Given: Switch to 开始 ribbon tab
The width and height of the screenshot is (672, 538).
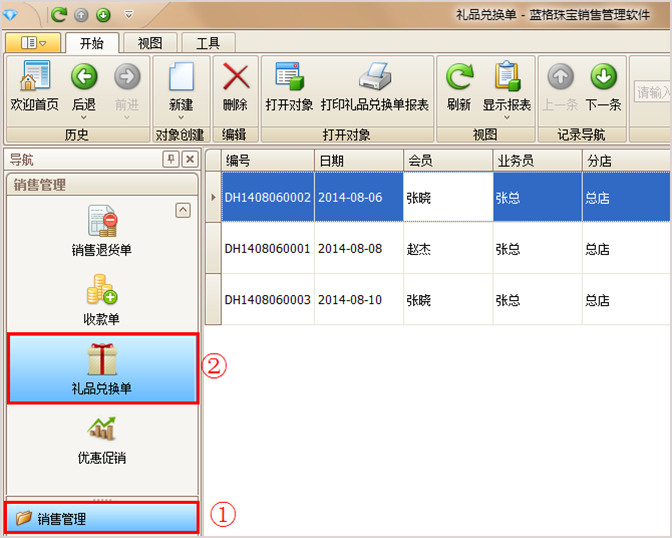Looking at the screenshot, I should 92,43.
